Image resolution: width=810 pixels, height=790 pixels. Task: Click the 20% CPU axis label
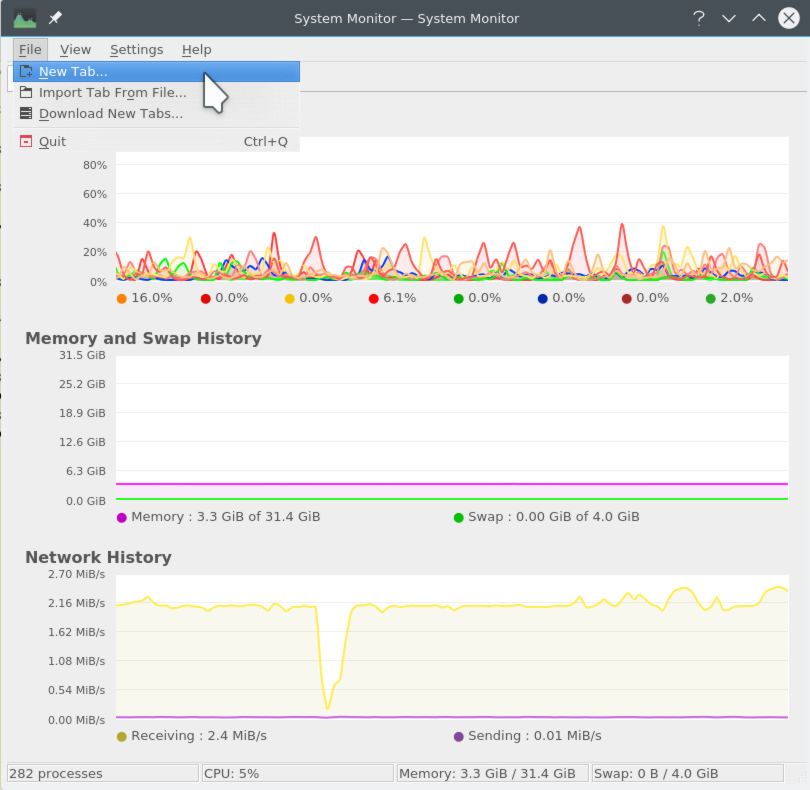pyautogui.click(x=95, y=252)
